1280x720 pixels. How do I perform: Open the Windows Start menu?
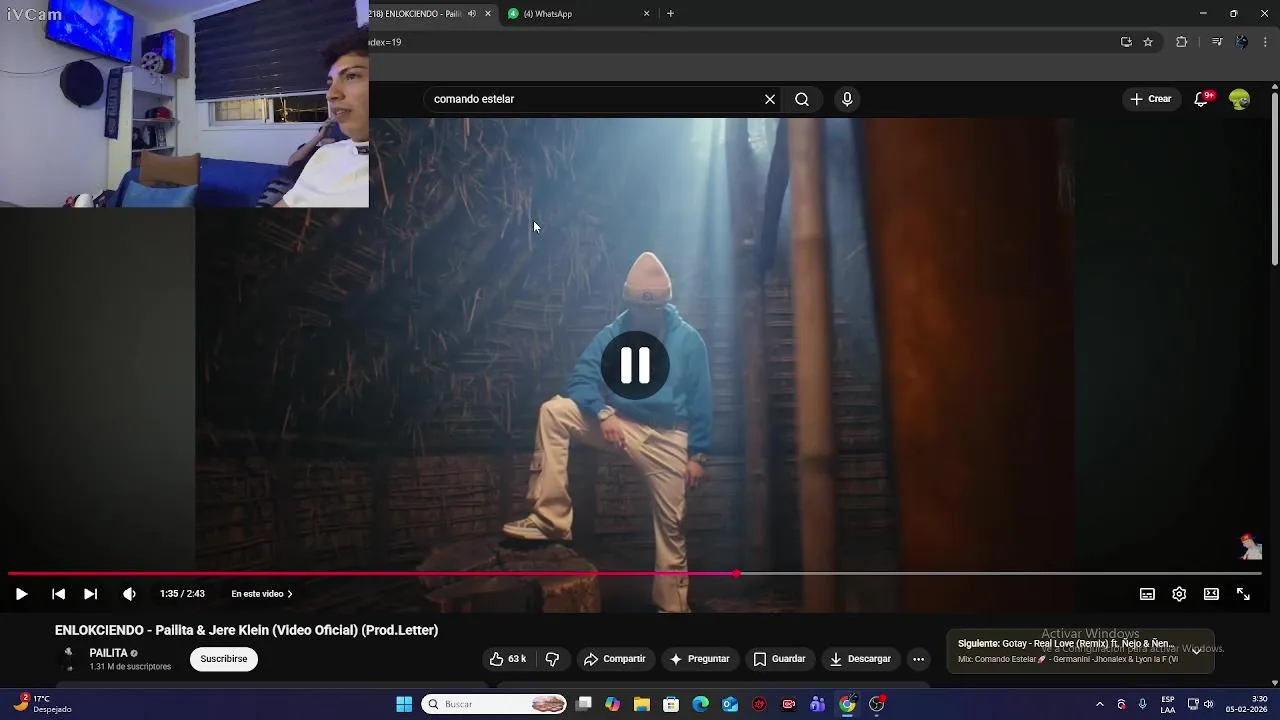click(404, 705)
